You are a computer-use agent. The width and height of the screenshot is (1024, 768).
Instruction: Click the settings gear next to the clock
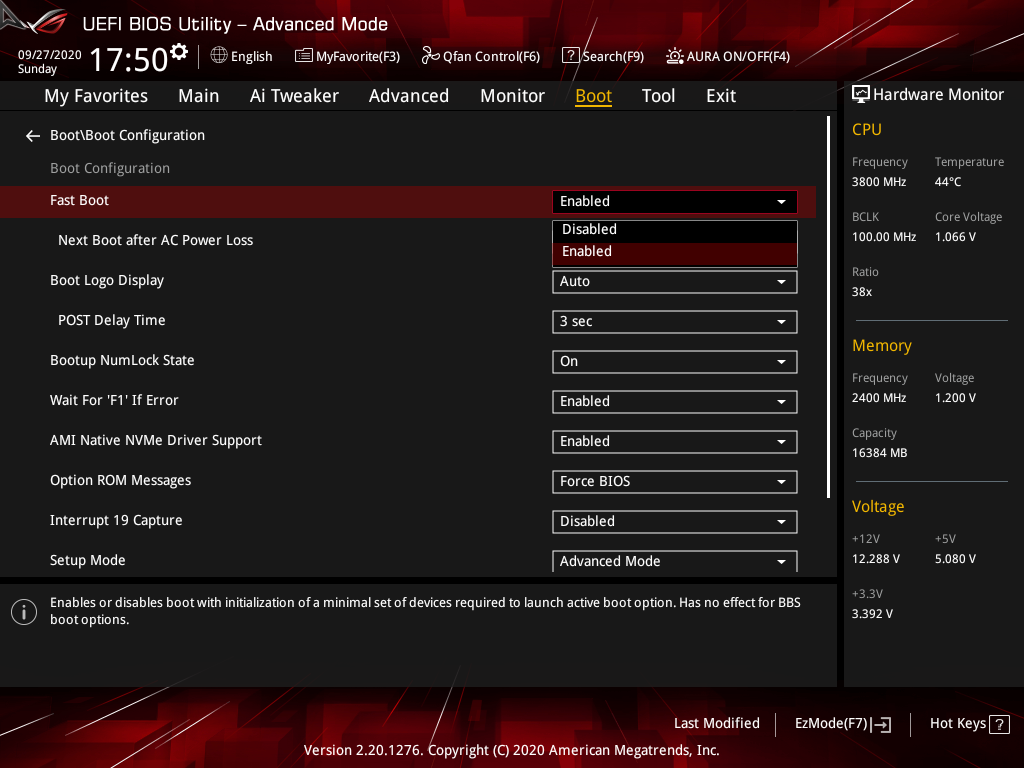[x=179, y=52]
